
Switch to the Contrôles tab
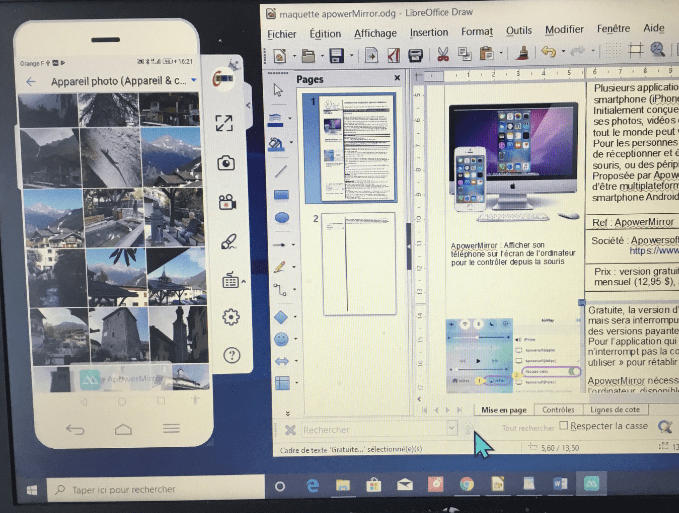(557, 409)
